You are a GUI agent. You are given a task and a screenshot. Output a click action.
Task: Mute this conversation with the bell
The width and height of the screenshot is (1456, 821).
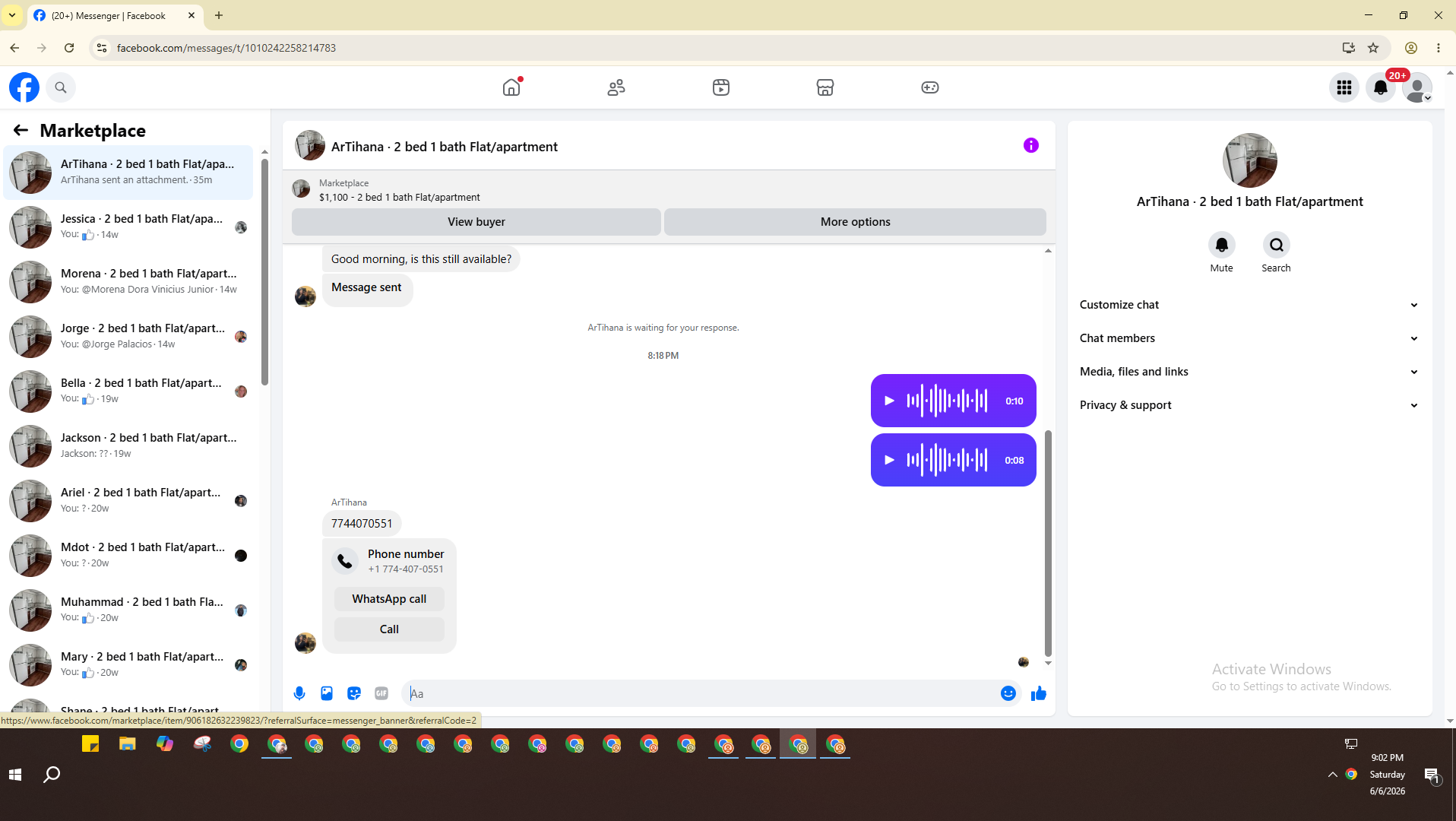1222,245
